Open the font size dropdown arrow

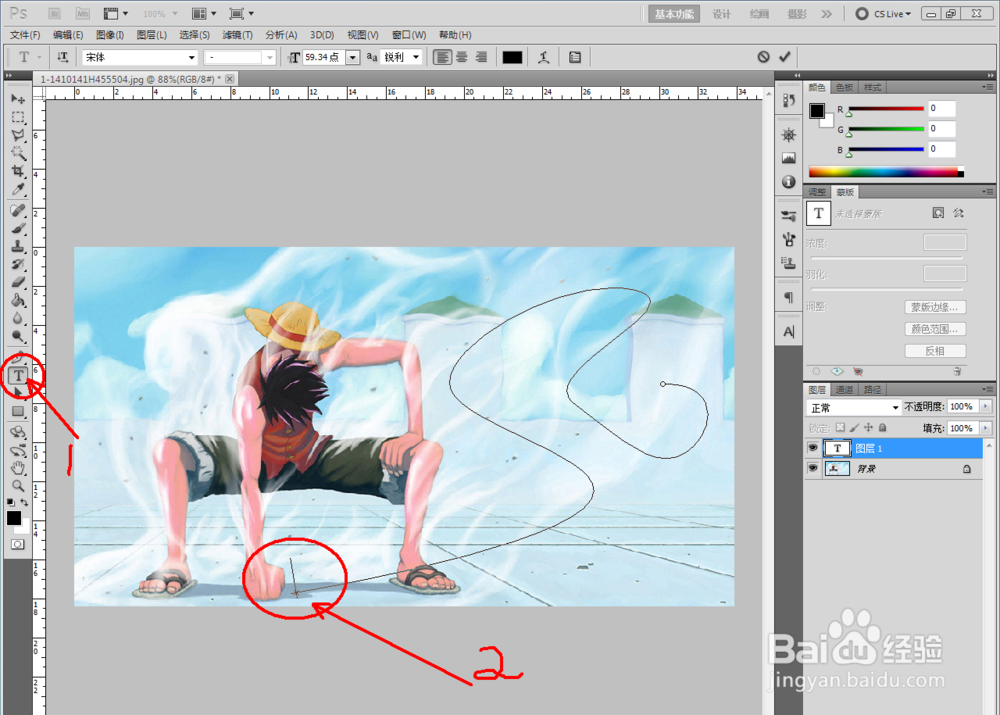[x=353, y=57]
